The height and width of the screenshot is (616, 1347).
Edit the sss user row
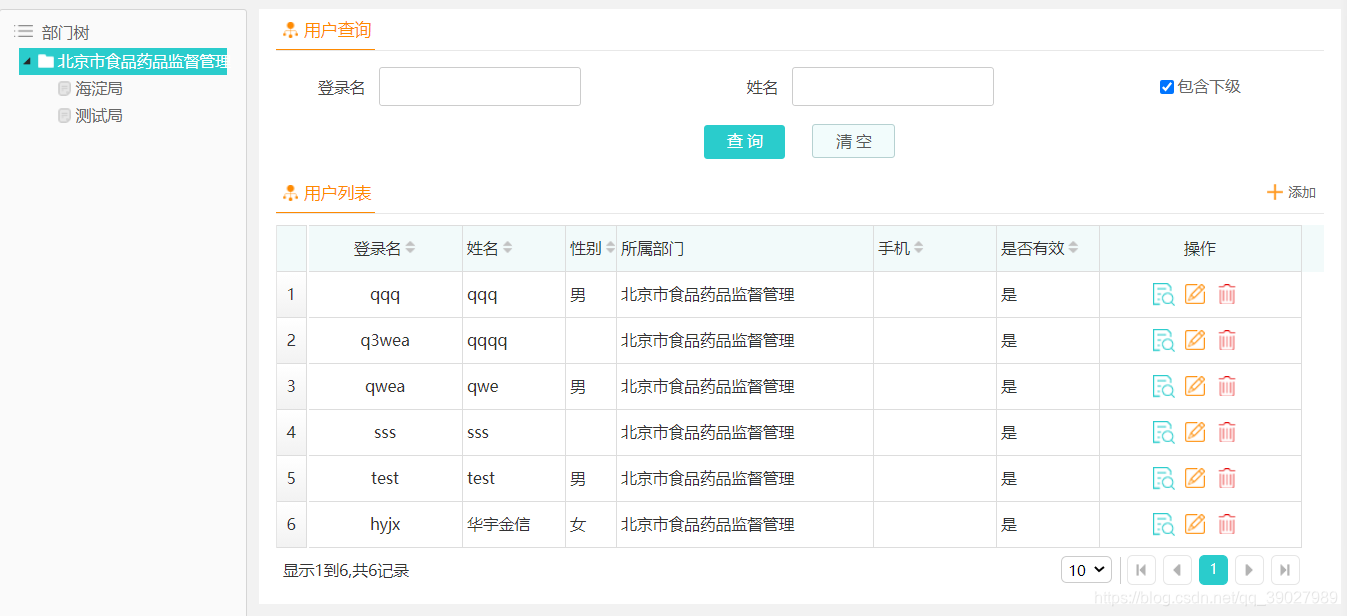[x=1195, y=432]
